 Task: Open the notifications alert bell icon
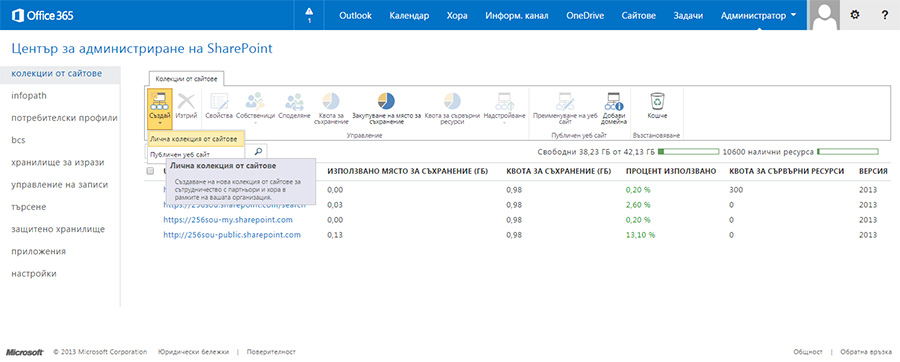tap(309, 15)
